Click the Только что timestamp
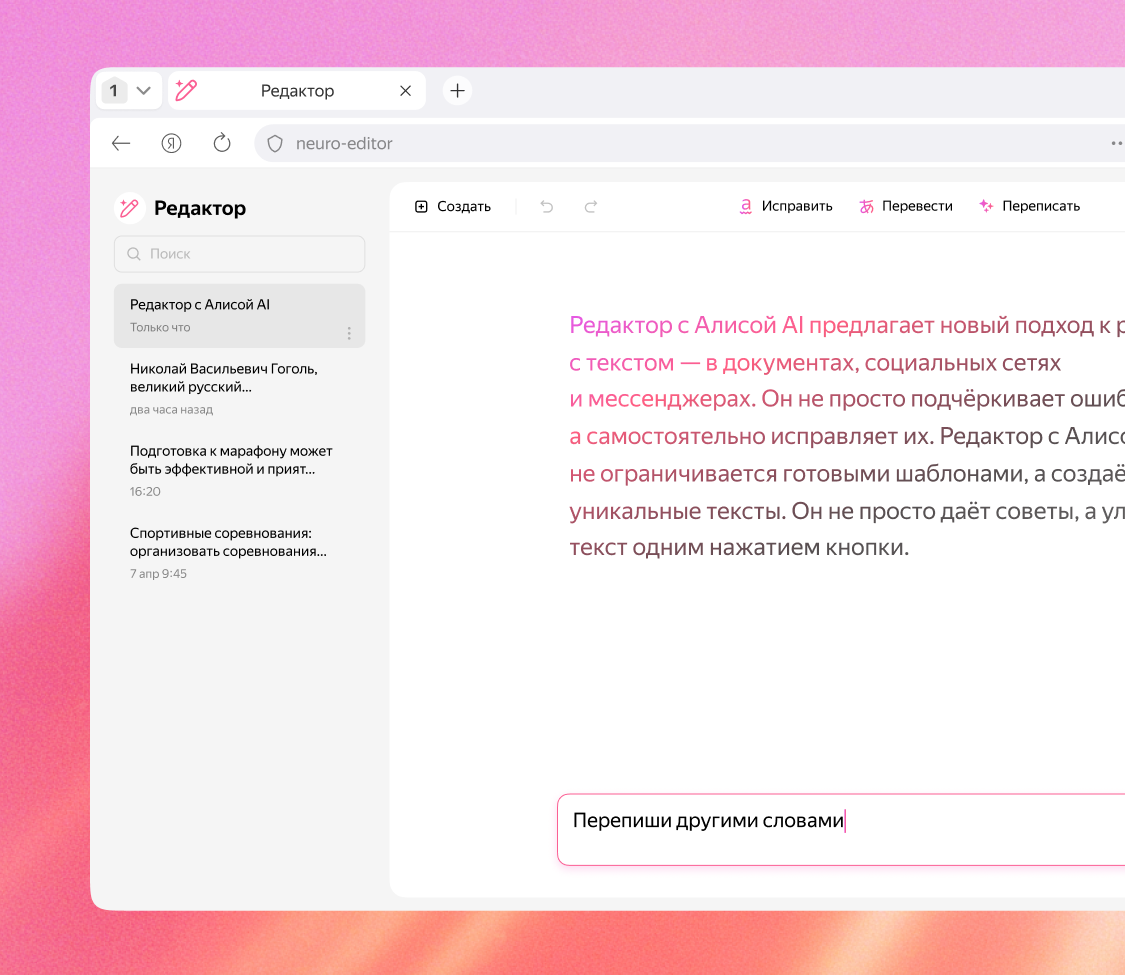Viewport: 1125px width, 975px height. 160,327
